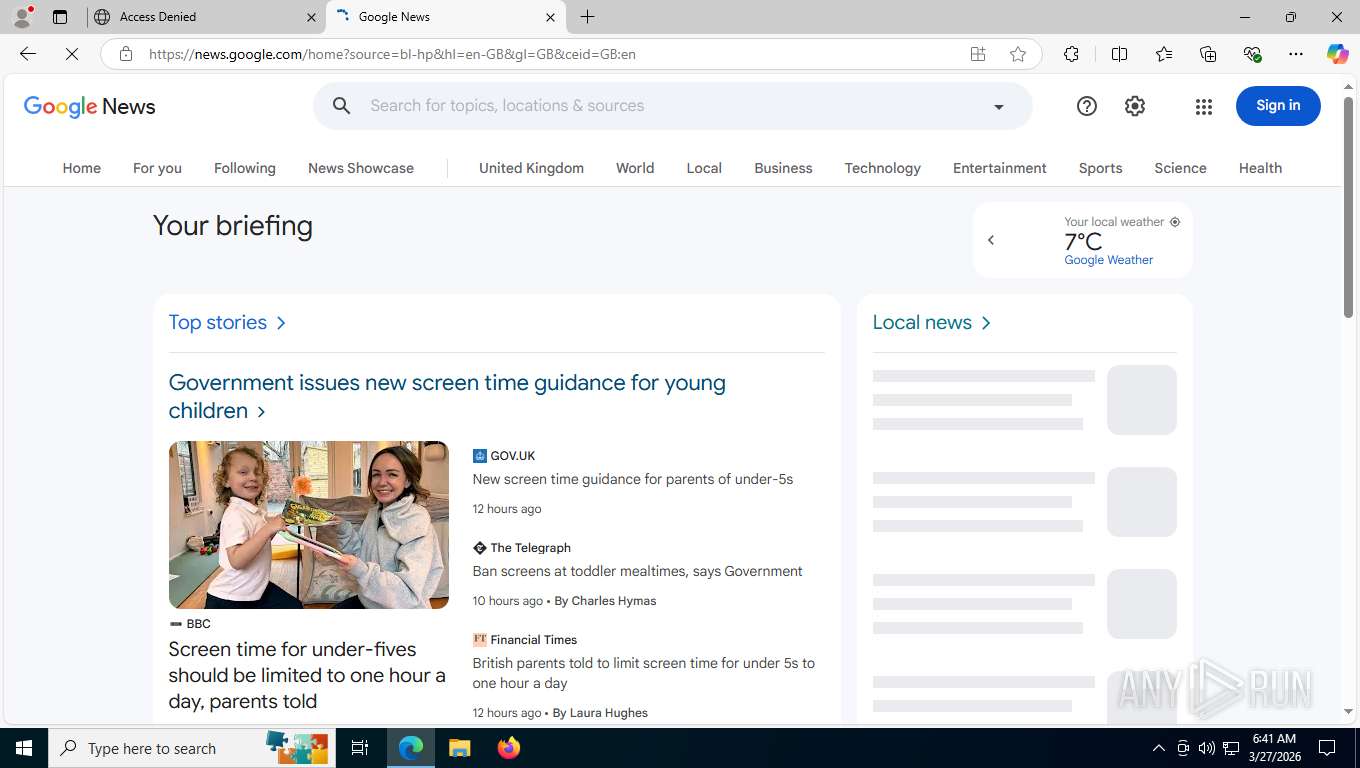Open Windows Start menu
This screenshot has height=768, width=1360.
pos(24,748)
